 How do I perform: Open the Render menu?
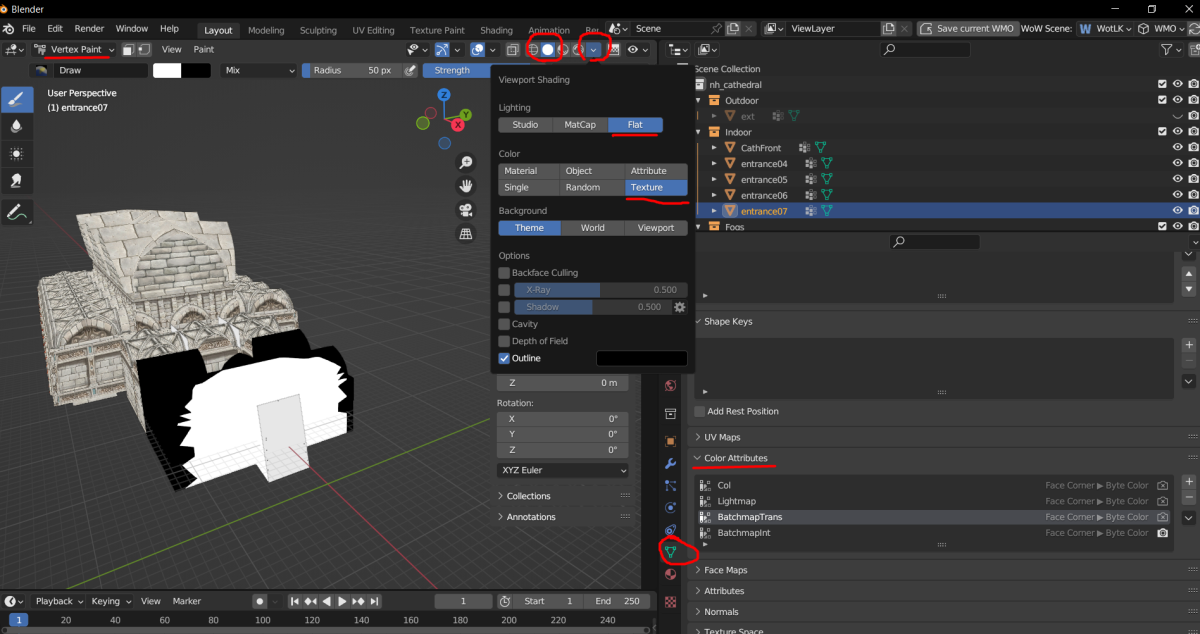click(89, 29)
